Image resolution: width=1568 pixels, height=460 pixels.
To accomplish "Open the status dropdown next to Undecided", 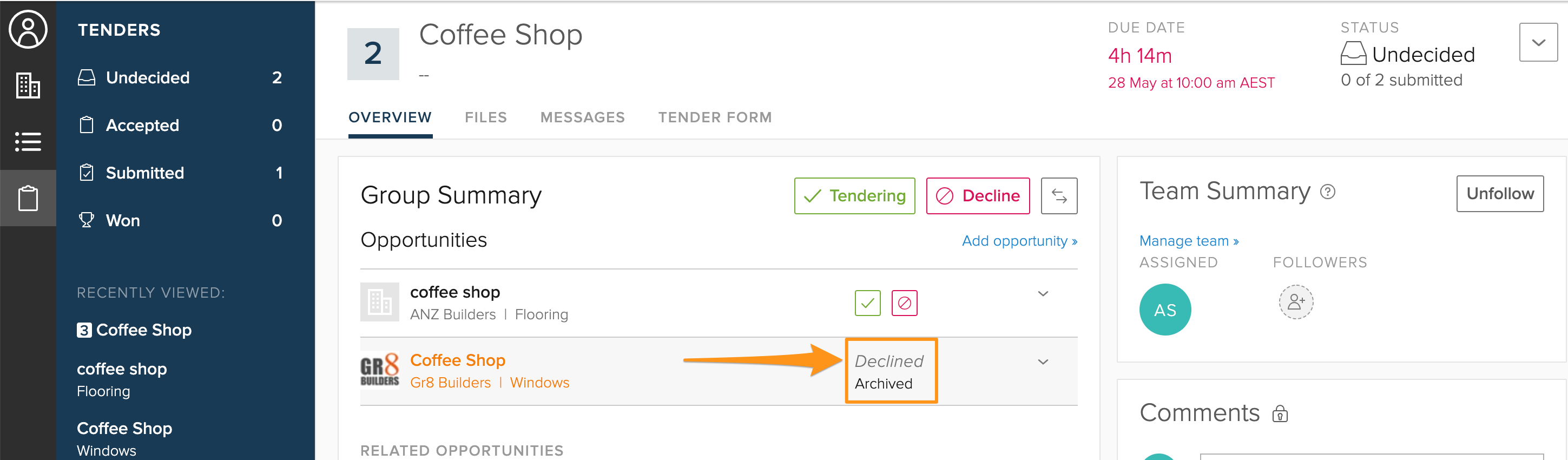I will 1538,43.
